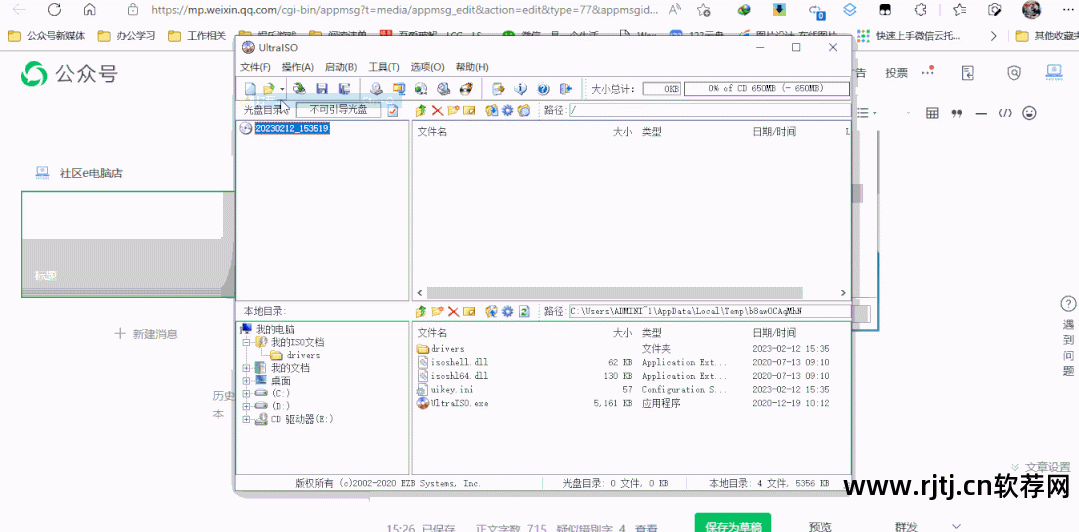Click the gear settings icon in disc directory toolbar
The height and width of the screenshot is (532, 1079).
point(507,110)
